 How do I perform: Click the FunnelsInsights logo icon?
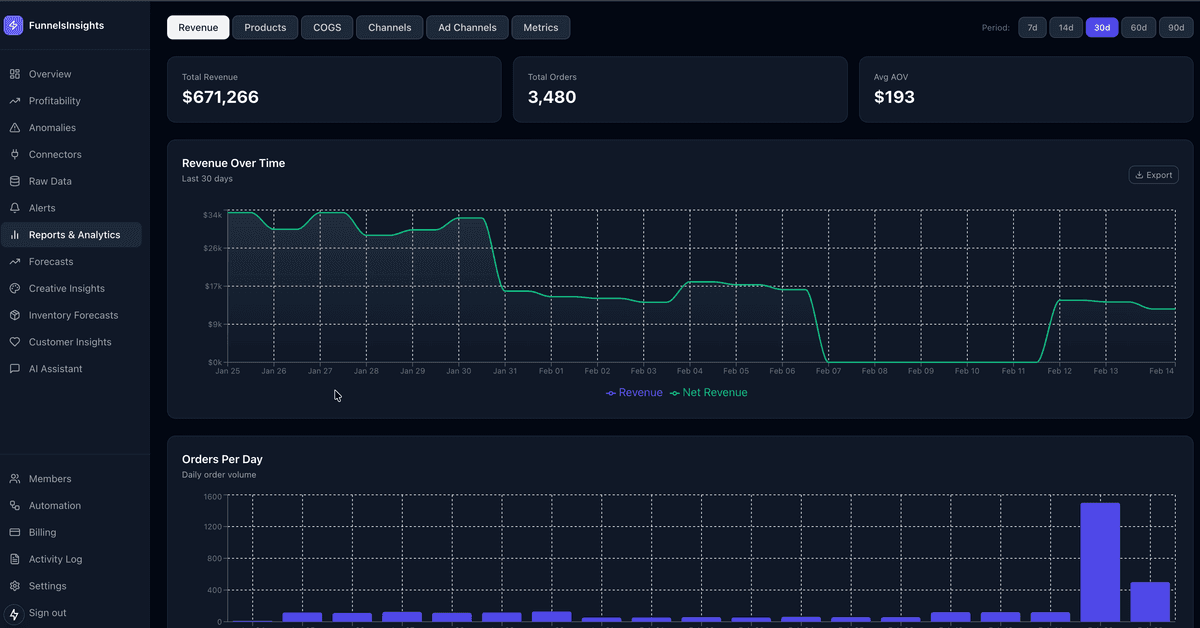pos(14,25)
